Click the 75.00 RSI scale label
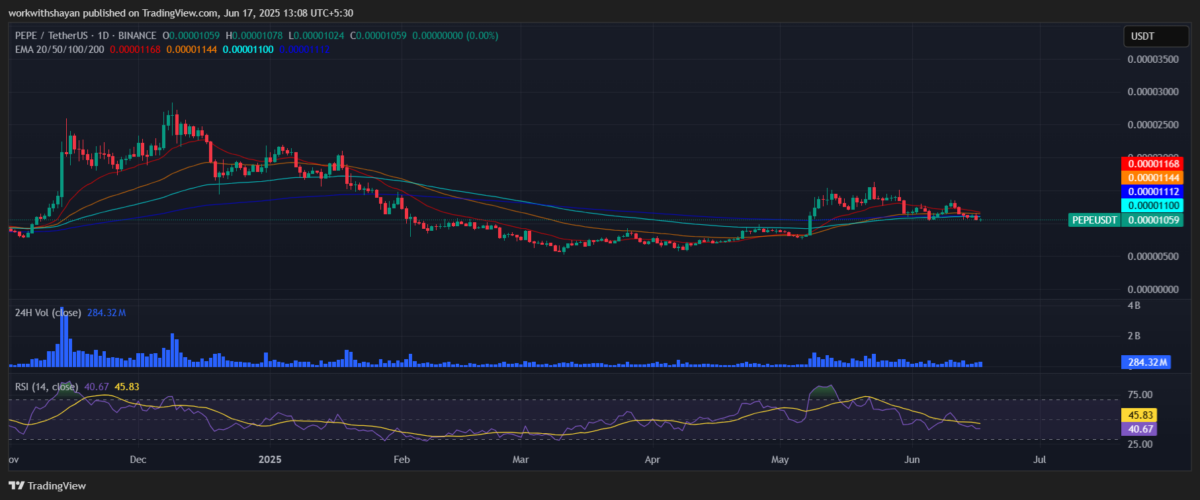This screenshot has width=1200, height=500. click(1140, 395)
